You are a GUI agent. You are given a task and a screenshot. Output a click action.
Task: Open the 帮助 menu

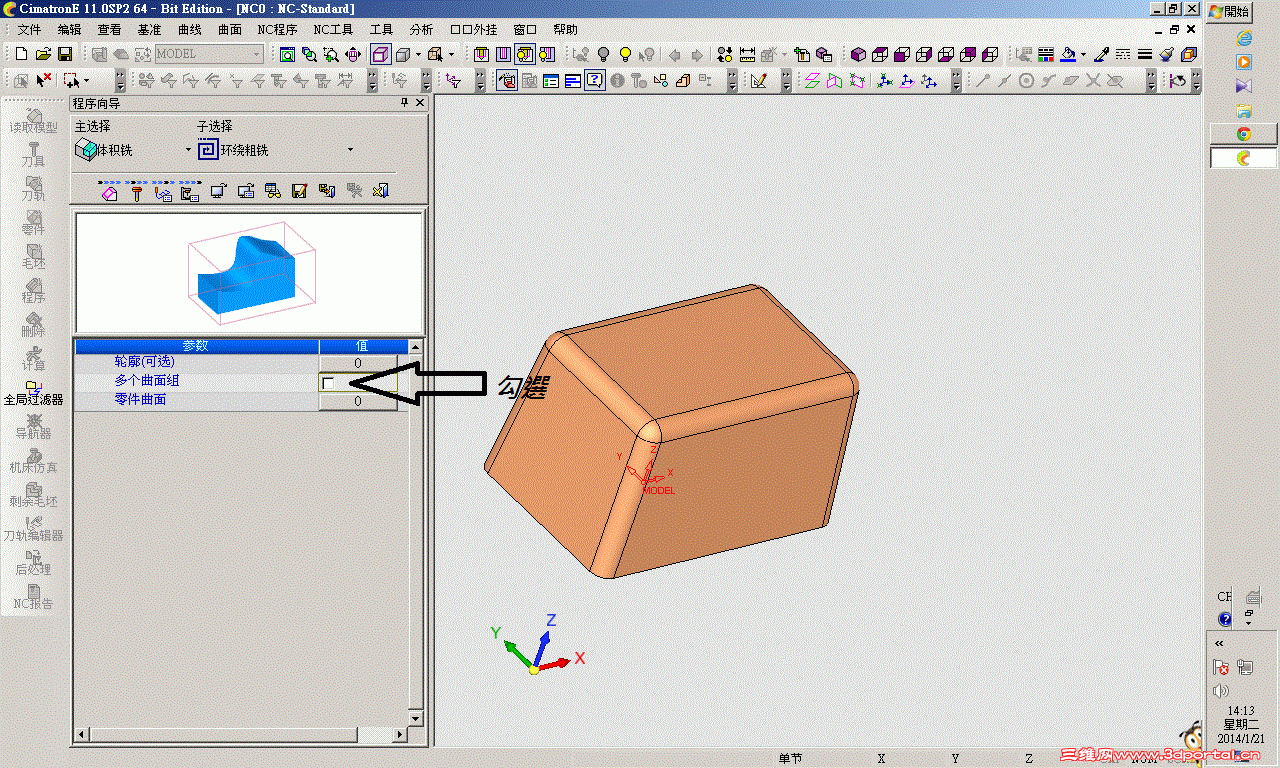click(x=566, y=30)
